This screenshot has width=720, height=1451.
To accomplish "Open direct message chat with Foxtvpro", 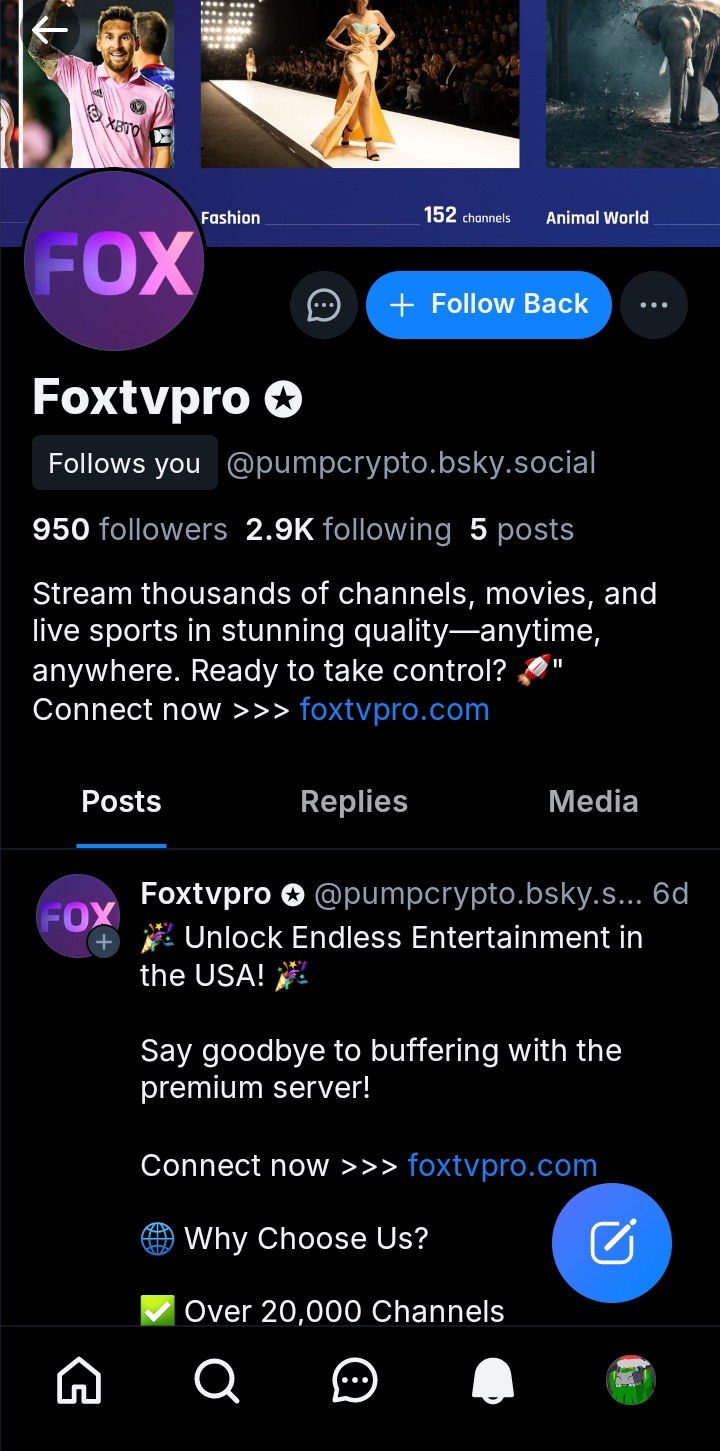I will [x=323, y=305].
